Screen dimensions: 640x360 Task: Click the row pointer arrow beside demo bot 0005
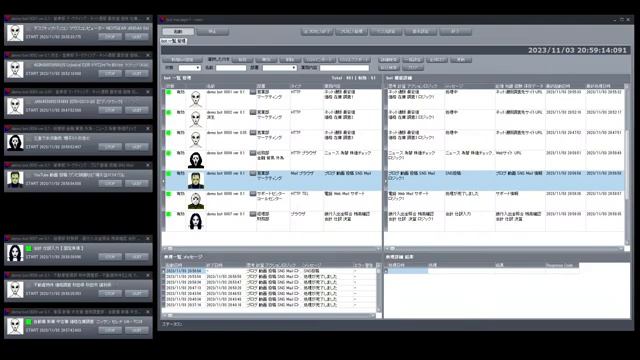point(164,181)
